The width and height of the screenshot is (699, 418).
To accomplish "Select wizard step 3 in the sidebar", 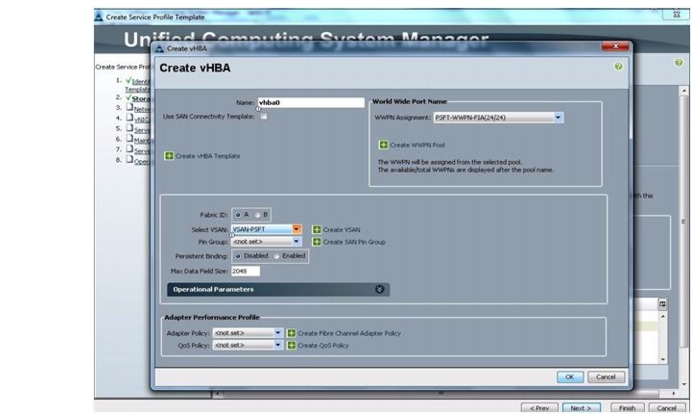I will pyautogui.click(x=141, y=109).
